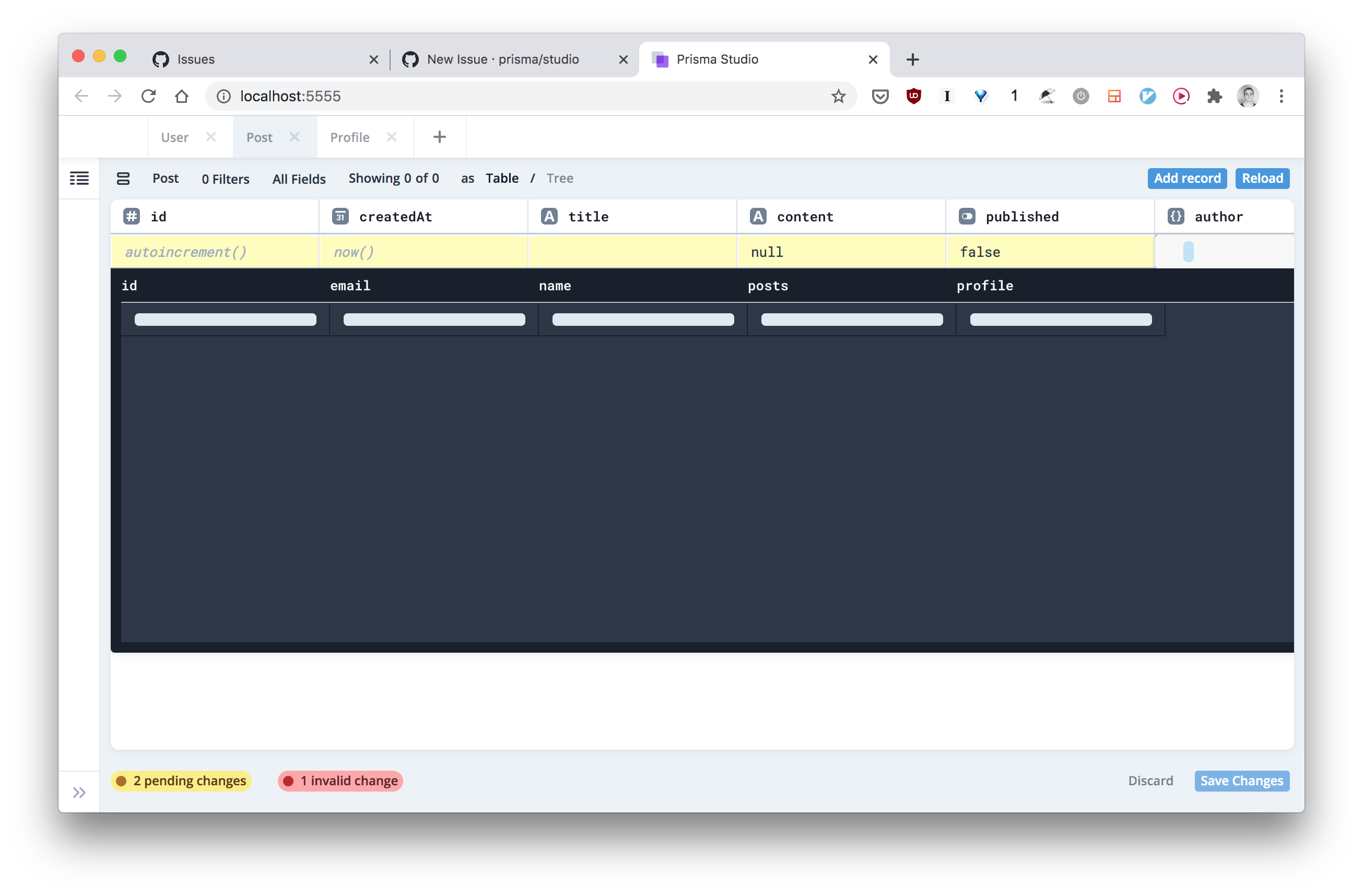
Task: Click the Add record button
Action: point(1187,178)
